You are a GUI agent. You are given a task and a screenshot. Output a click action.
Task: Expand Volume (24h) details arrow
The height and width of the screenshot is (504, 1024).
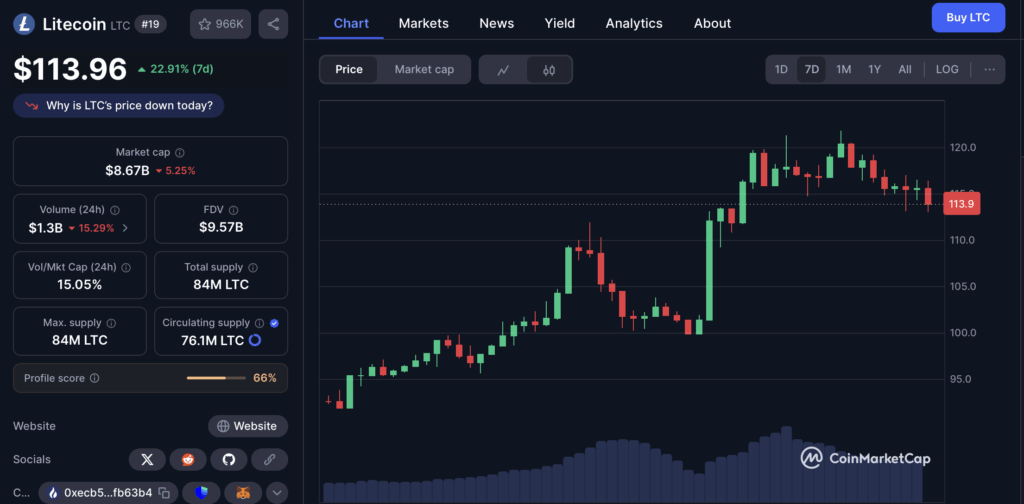pyautogui.click(x=125, y=228)
